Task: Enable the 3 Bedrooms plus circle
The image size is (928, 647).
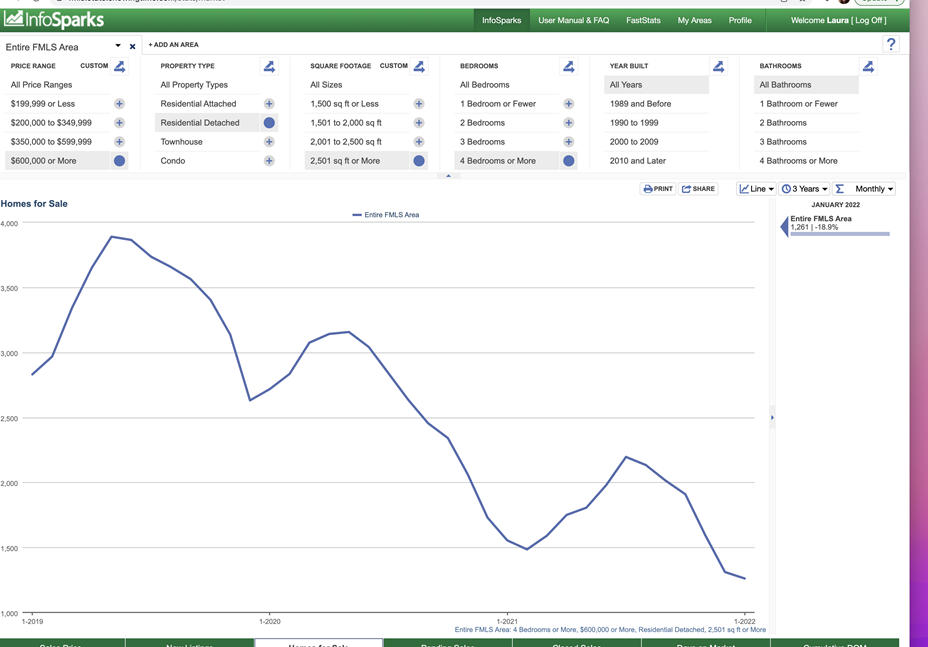Action: pos(568,142)
